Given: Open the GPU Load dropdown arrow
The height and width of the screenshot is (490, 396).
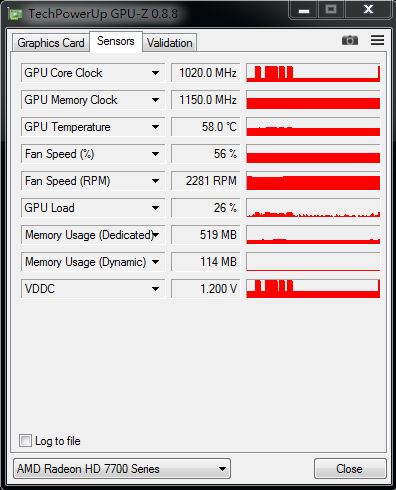Looking at the screenshot, I should [155, 208].
